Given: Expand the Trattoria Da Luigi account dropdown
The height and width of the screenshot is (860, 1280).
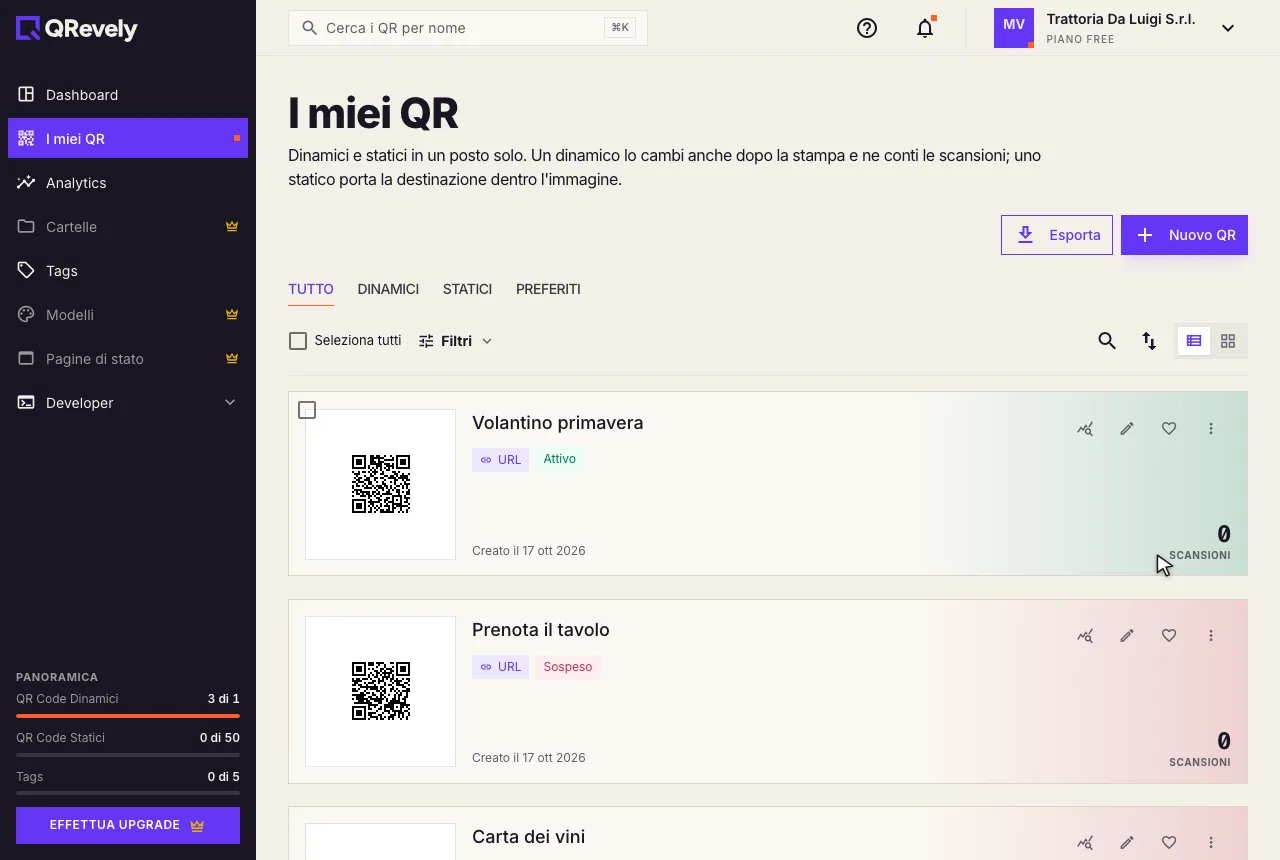Looking at the screenshot, I should tap(1228, 28).
